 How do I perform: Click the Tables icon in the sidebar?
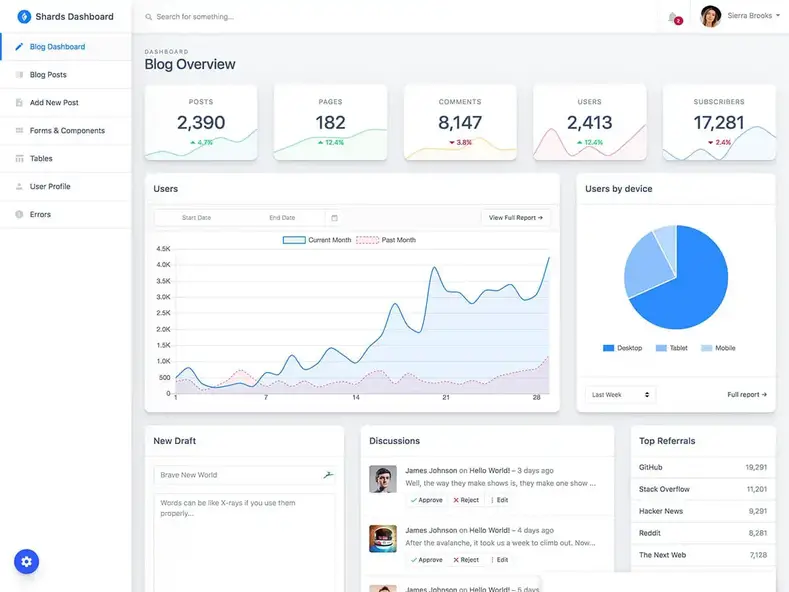click(19, 159)
